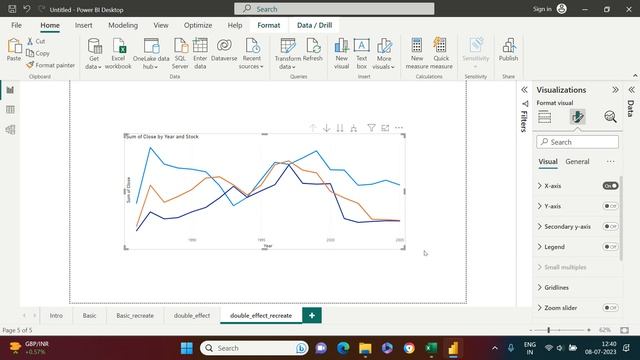The image size is (640, 360).
Task: Enable the Zoom slider toggle
Action: pyautogui.click(x=610, y=308)
